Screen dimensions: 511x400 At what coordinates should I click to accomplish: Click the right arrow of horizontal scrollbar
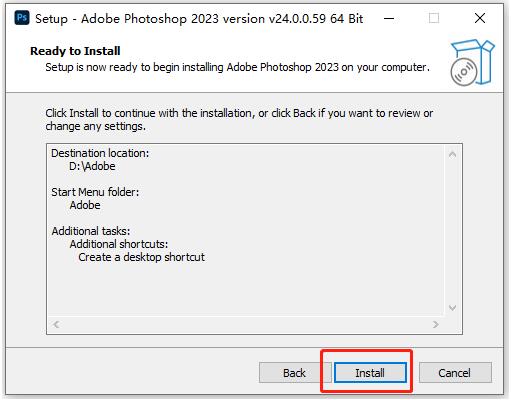(x=435, y=324)
